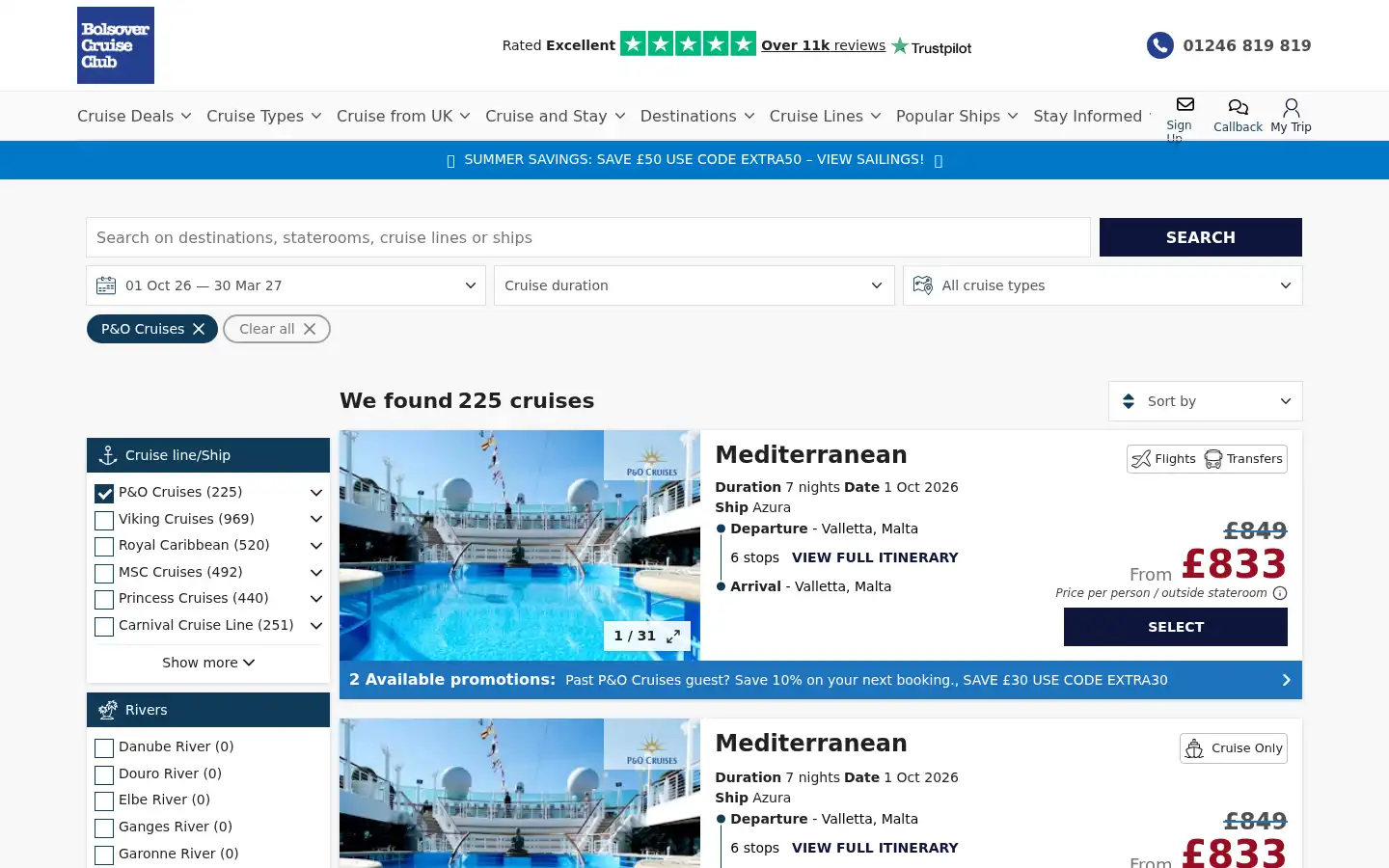Check the Danube River (0) checkbox
Viewport: 1389px width, 868px height.
[x=104, y=747]
